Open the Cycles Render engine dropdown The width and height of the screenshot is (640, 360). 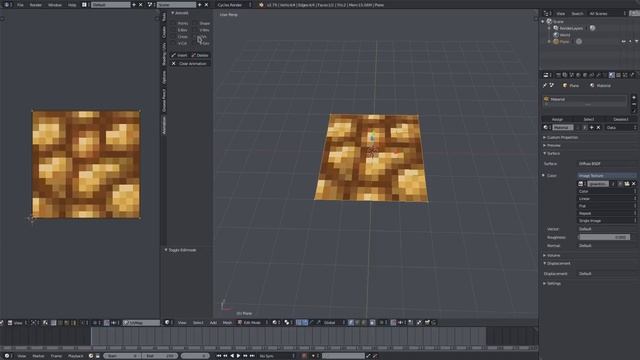(x=234, y=5)
